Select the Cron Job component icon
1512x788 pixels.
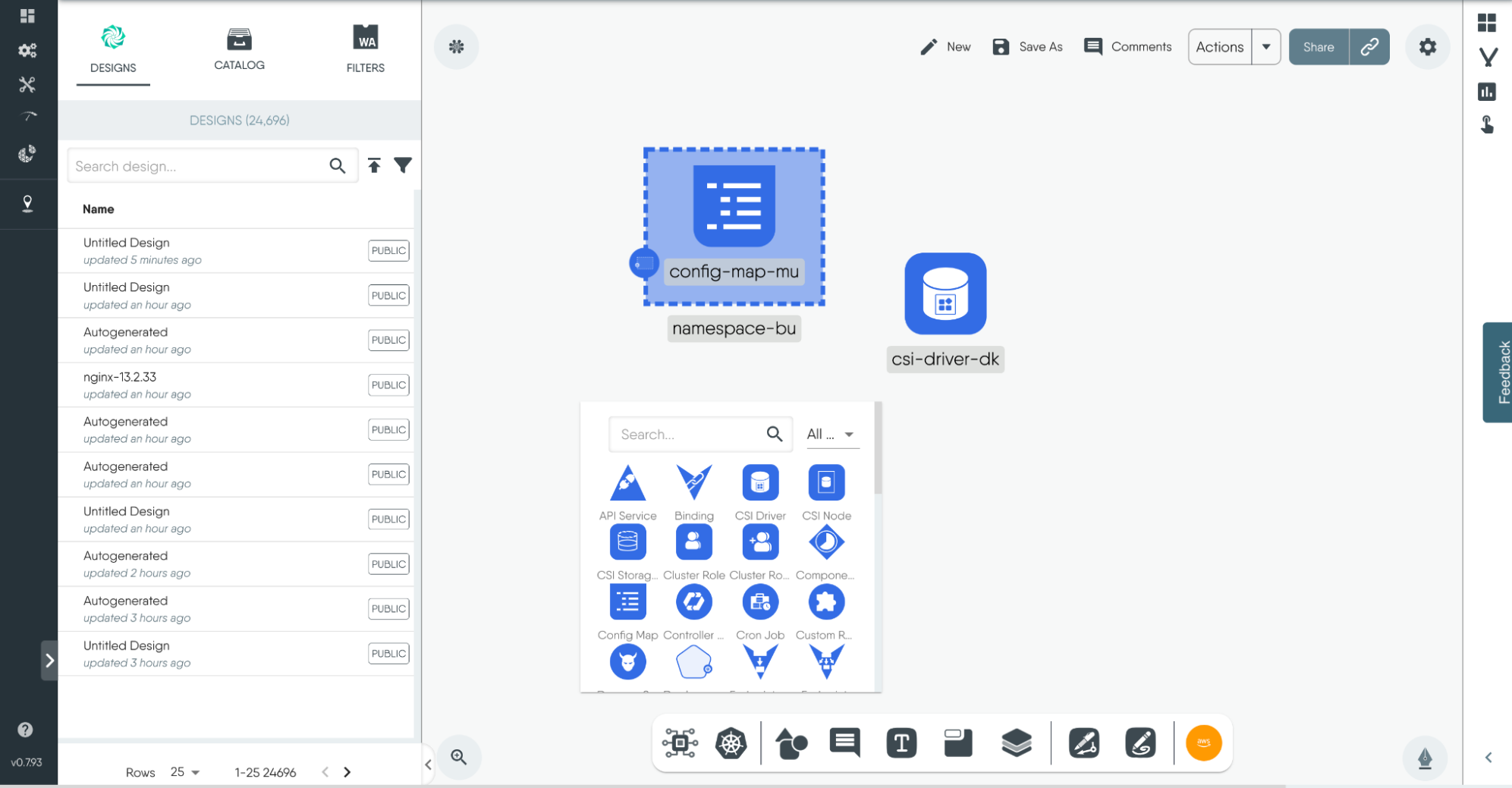[x=759, y=603]
